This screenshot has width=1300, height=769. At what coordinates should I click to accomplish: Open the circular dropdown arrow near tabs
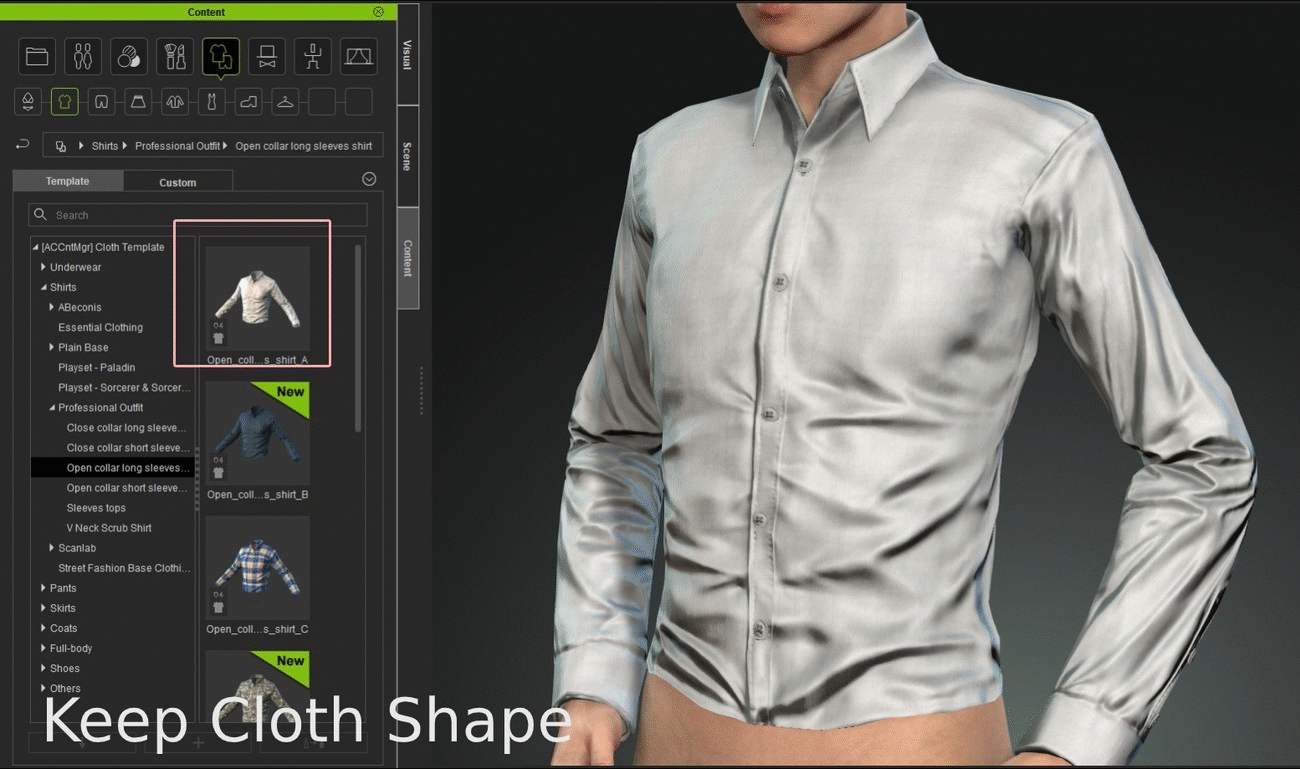click(x=369, y=179)
